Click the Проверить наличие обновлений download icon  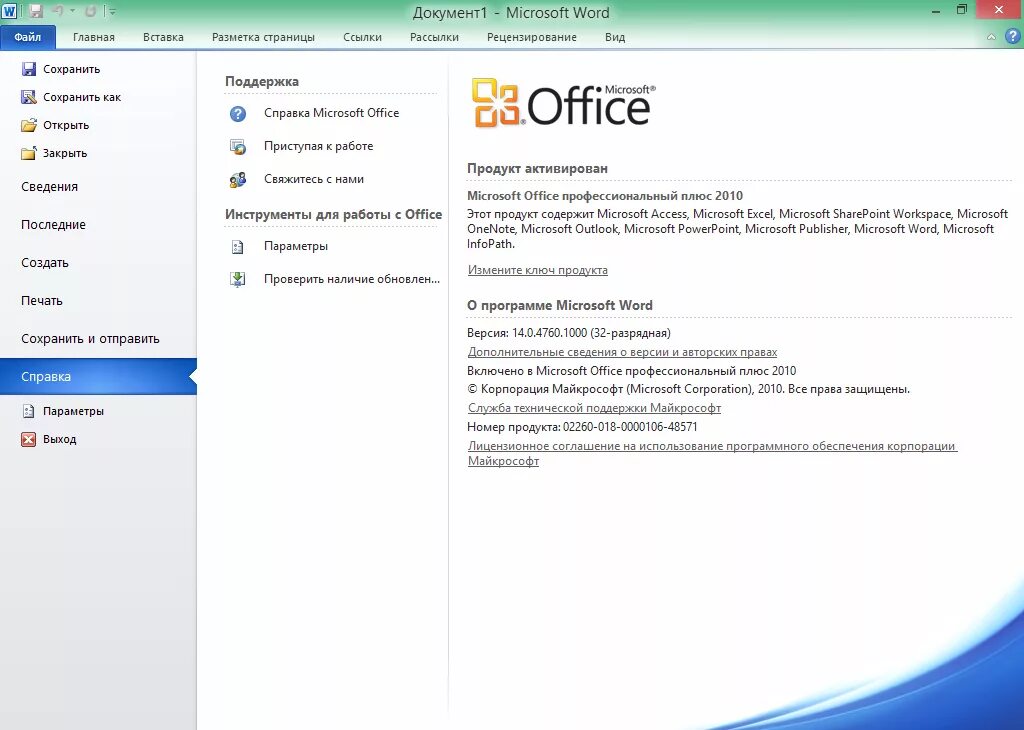coord(237,279)
